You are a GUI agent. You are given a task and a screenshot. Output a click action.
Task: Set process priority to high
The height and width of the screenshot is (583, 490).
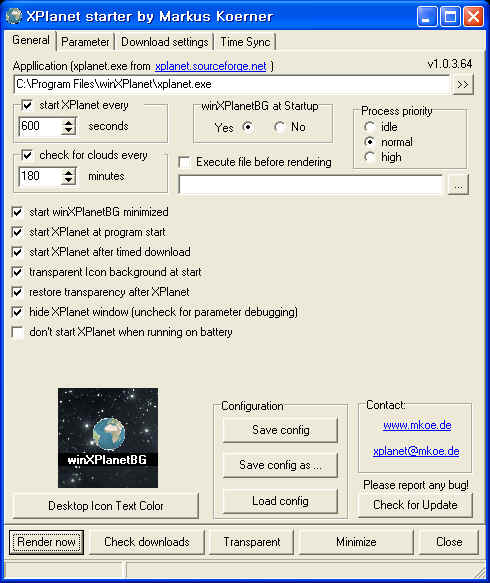[x=370, y=157]
